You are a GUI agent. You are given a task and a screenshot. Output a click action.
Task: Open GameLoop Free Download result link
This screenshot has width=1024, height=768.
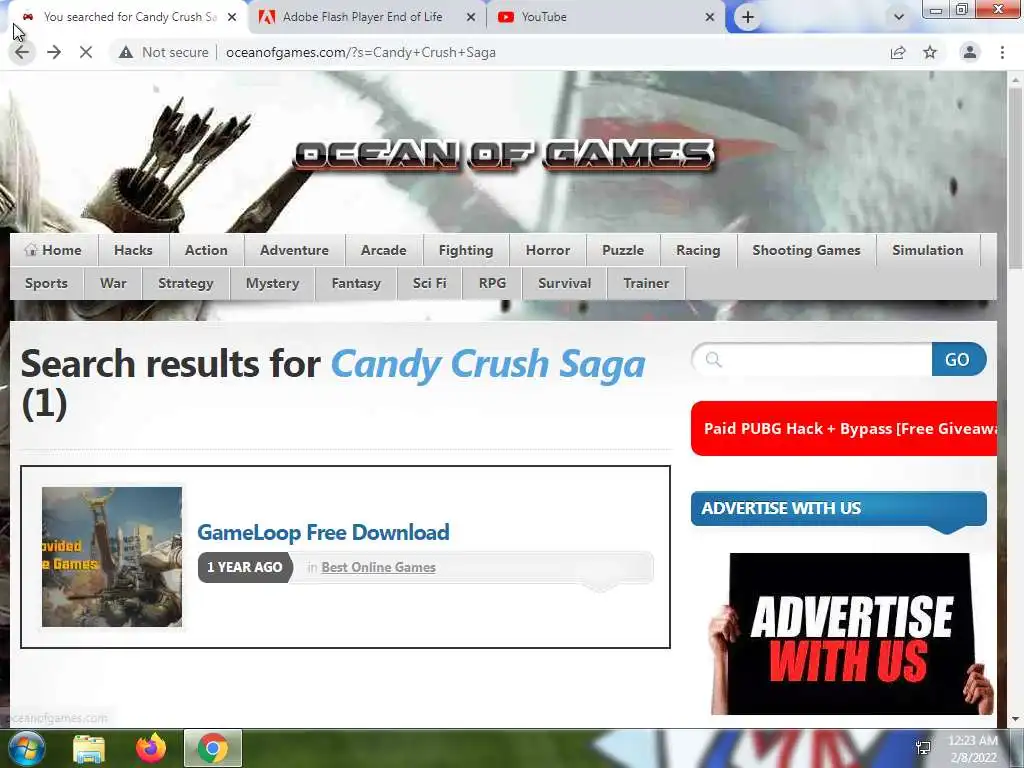(x=323, y=532)
